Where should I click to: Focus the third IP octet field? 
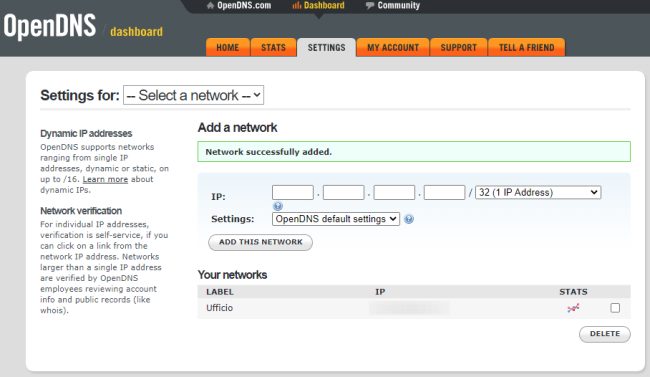pyautogui.click(x=394, y=192)
